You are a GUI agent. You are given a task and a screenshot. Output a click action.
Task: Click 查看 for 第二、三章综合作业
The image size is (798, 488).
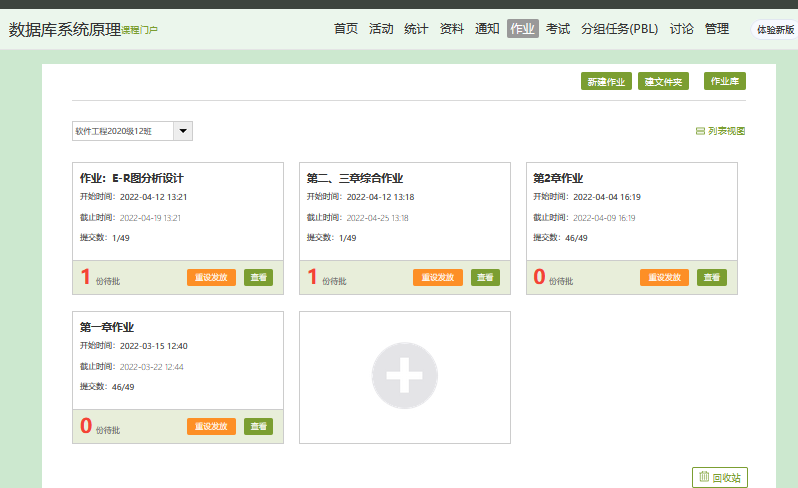click(485, 277)
